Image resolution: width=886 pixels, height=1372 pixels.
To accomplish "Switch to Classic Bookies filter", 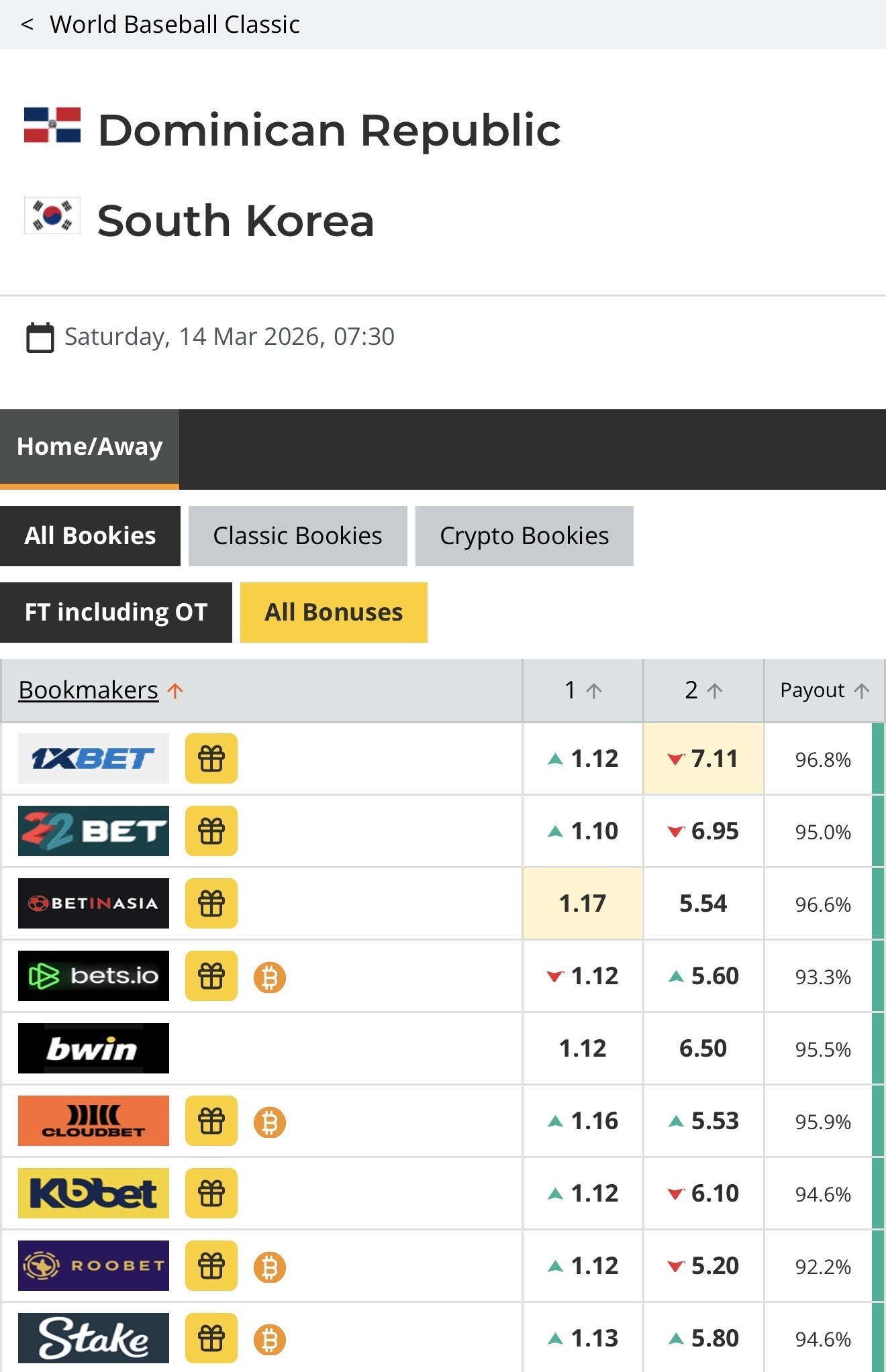I will 297,536.
